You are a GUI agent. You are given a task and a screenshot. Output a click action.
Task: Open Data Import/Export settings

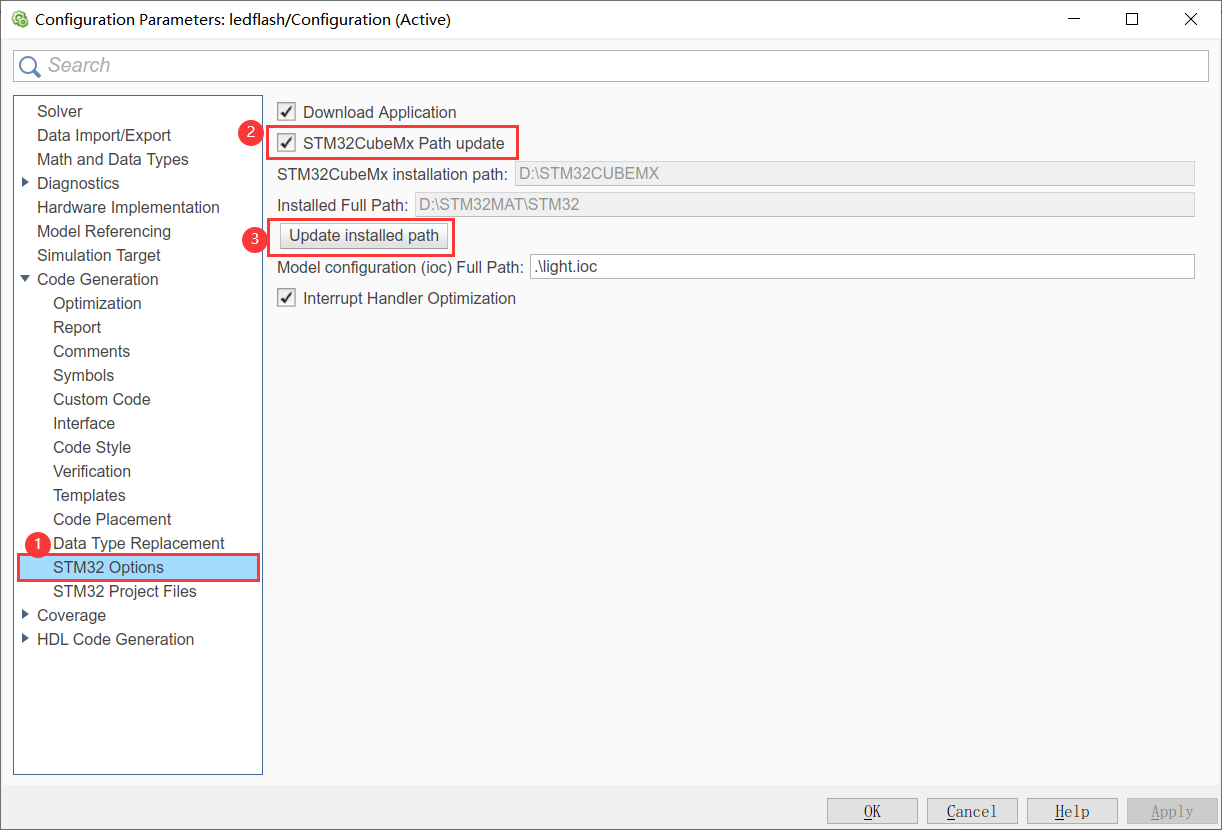104,135
